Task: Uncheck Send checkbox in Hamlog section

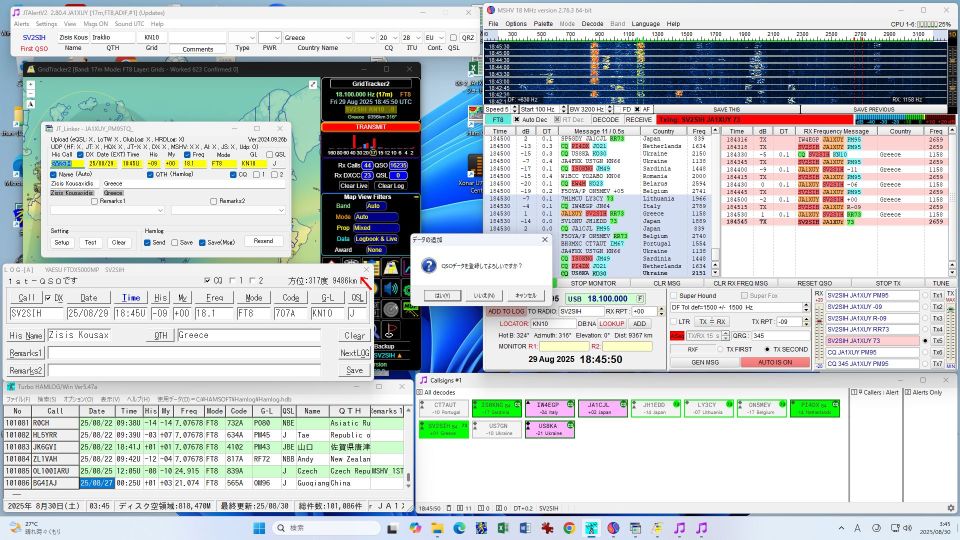Action: 148,241
